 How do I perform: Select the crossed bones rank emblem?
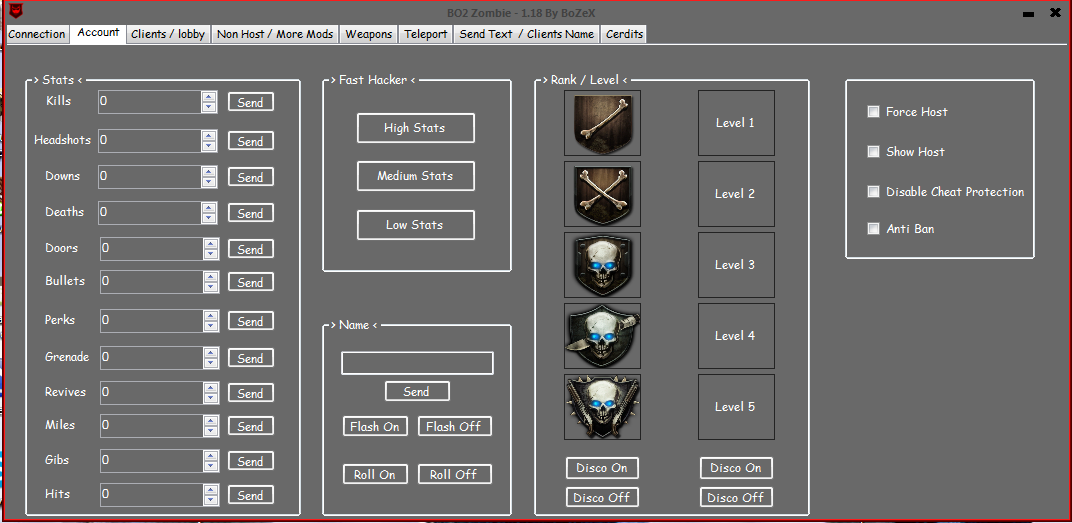(602, 194)
